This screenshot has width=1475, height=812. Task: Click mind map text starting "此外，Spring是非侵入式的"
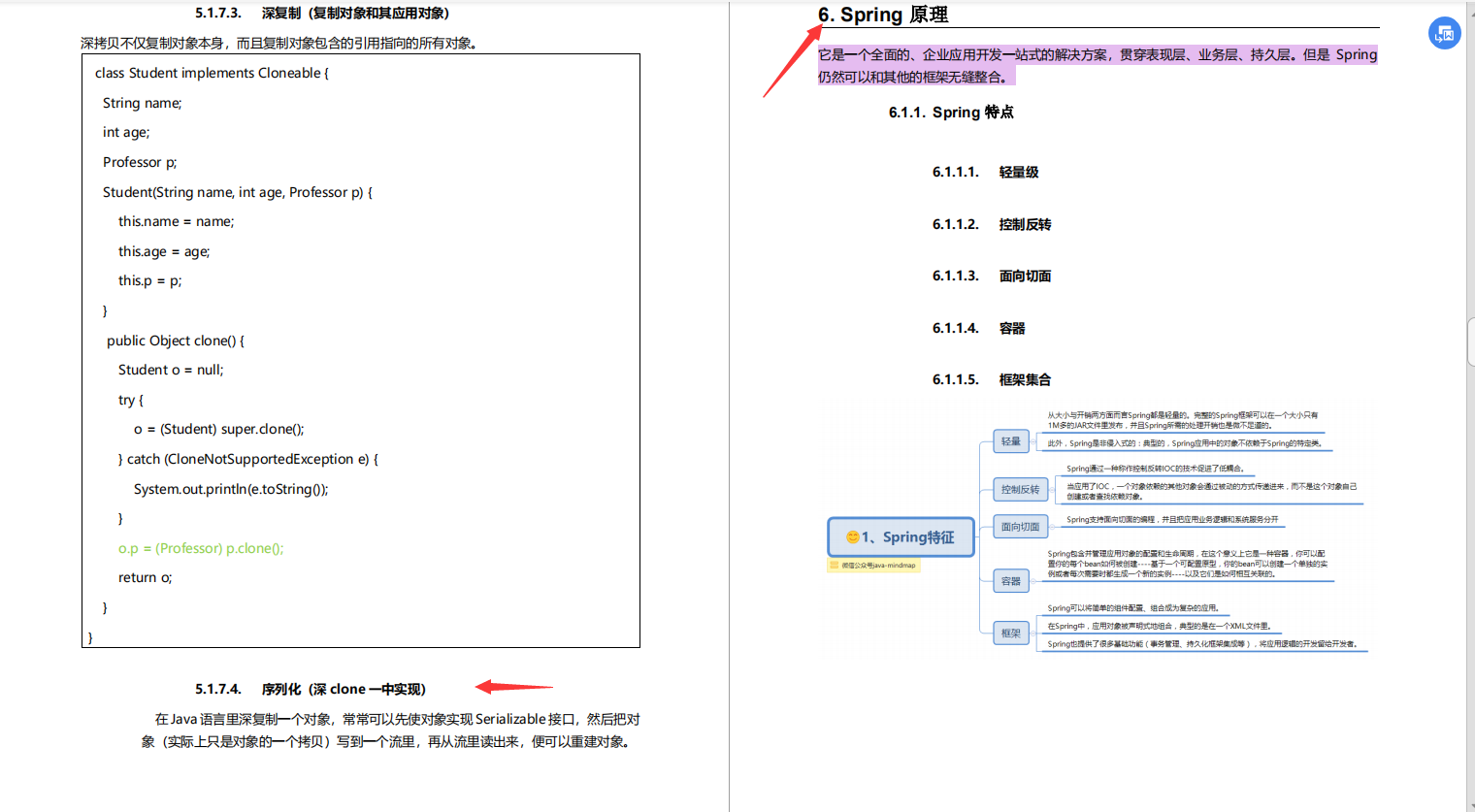pyautogui.click(x=1185, y=443)
